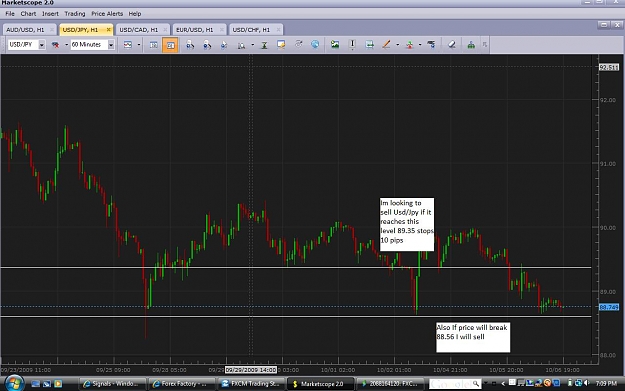Expand the arrow next to the data source icon
625x391 pixels.
66,45
